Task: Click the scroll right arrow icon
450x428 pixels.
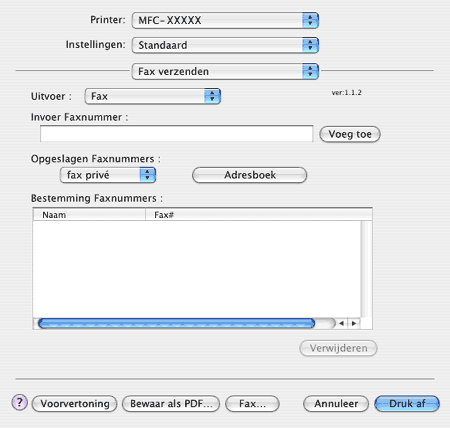Action: coord(354,323)
